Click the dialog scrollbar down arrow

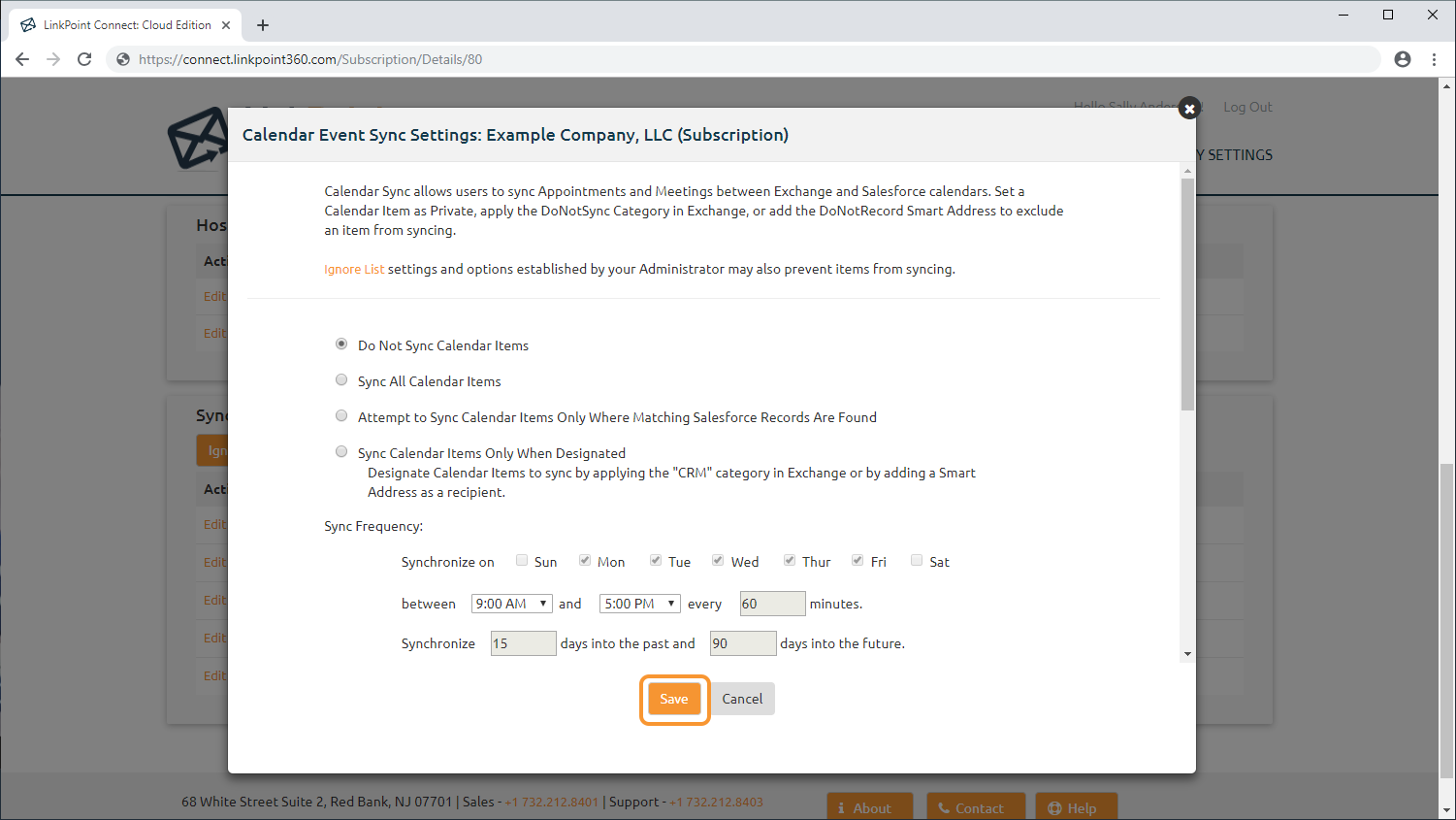[1187, 654]
